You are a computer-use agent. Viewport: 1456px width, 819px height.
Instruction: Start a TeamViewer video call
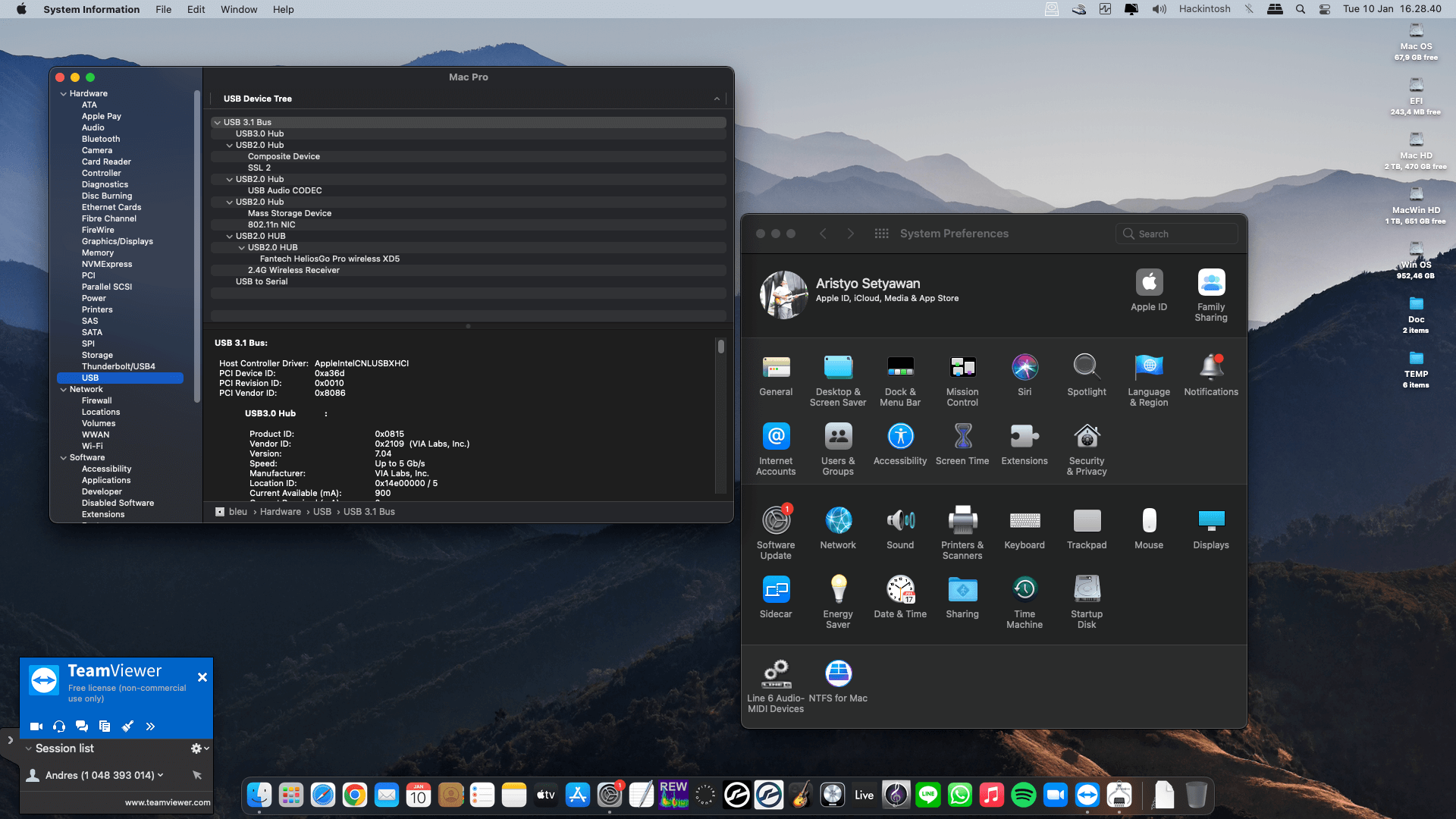coord(36,726)
